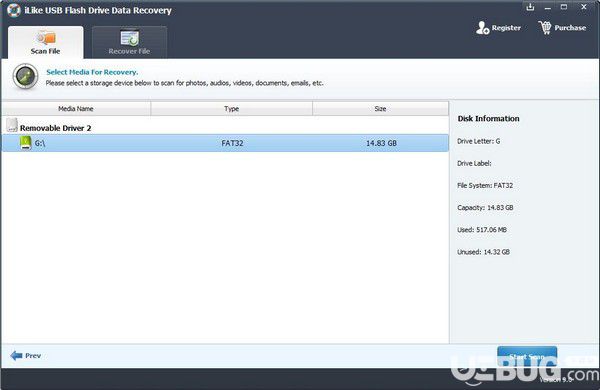
Task: Maximize the application window
Action: [564, 7]
